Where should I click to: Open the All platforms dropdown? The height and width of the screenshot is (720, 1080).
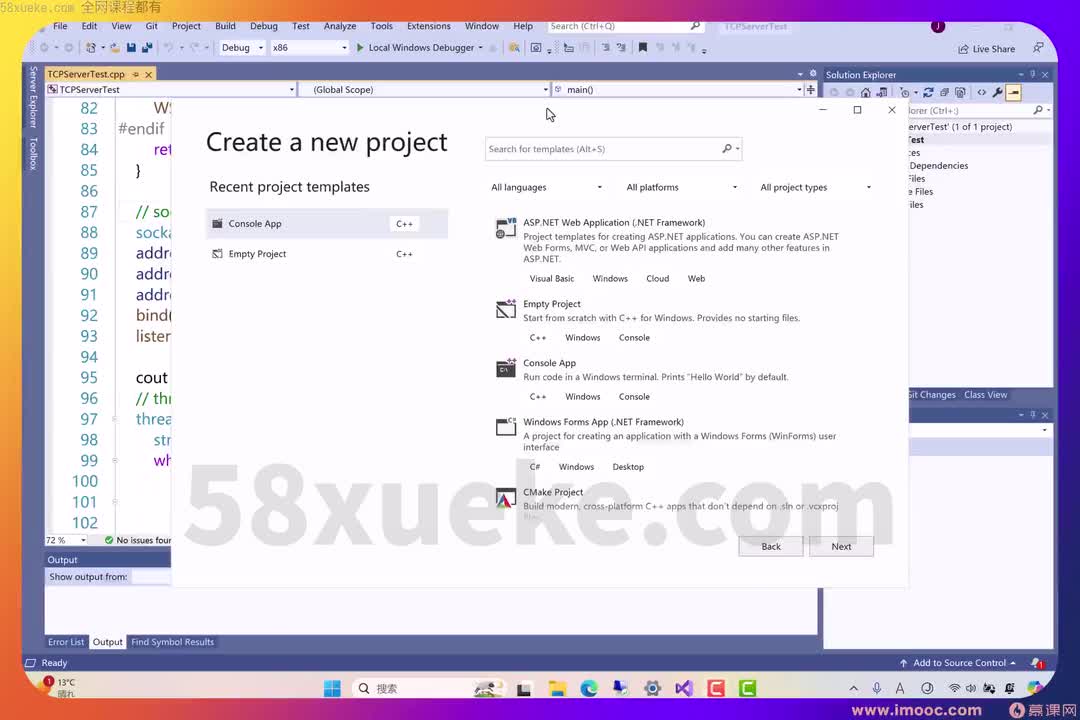(681, 187)
